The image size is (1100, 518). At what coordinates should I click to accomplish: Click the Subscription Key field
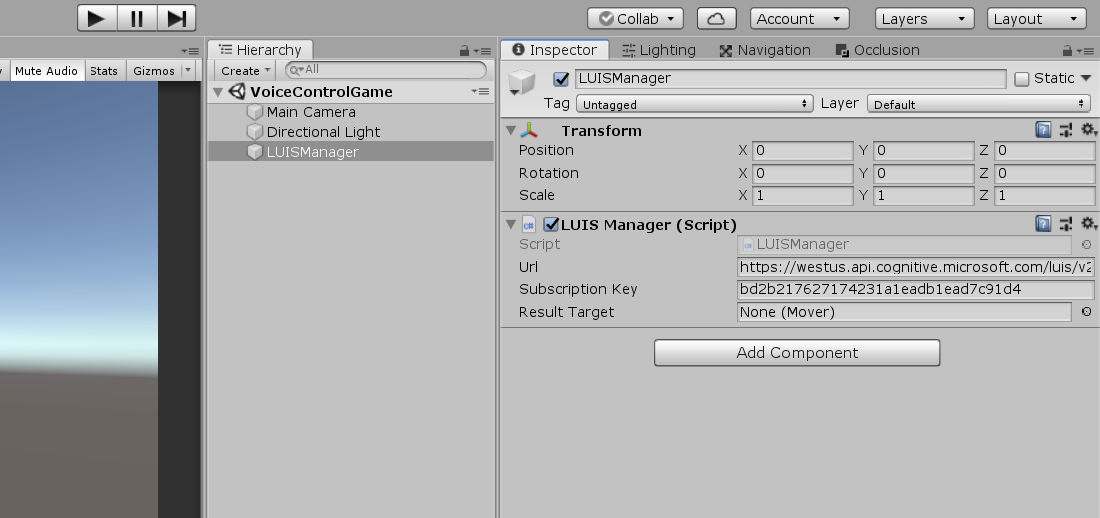915,290
